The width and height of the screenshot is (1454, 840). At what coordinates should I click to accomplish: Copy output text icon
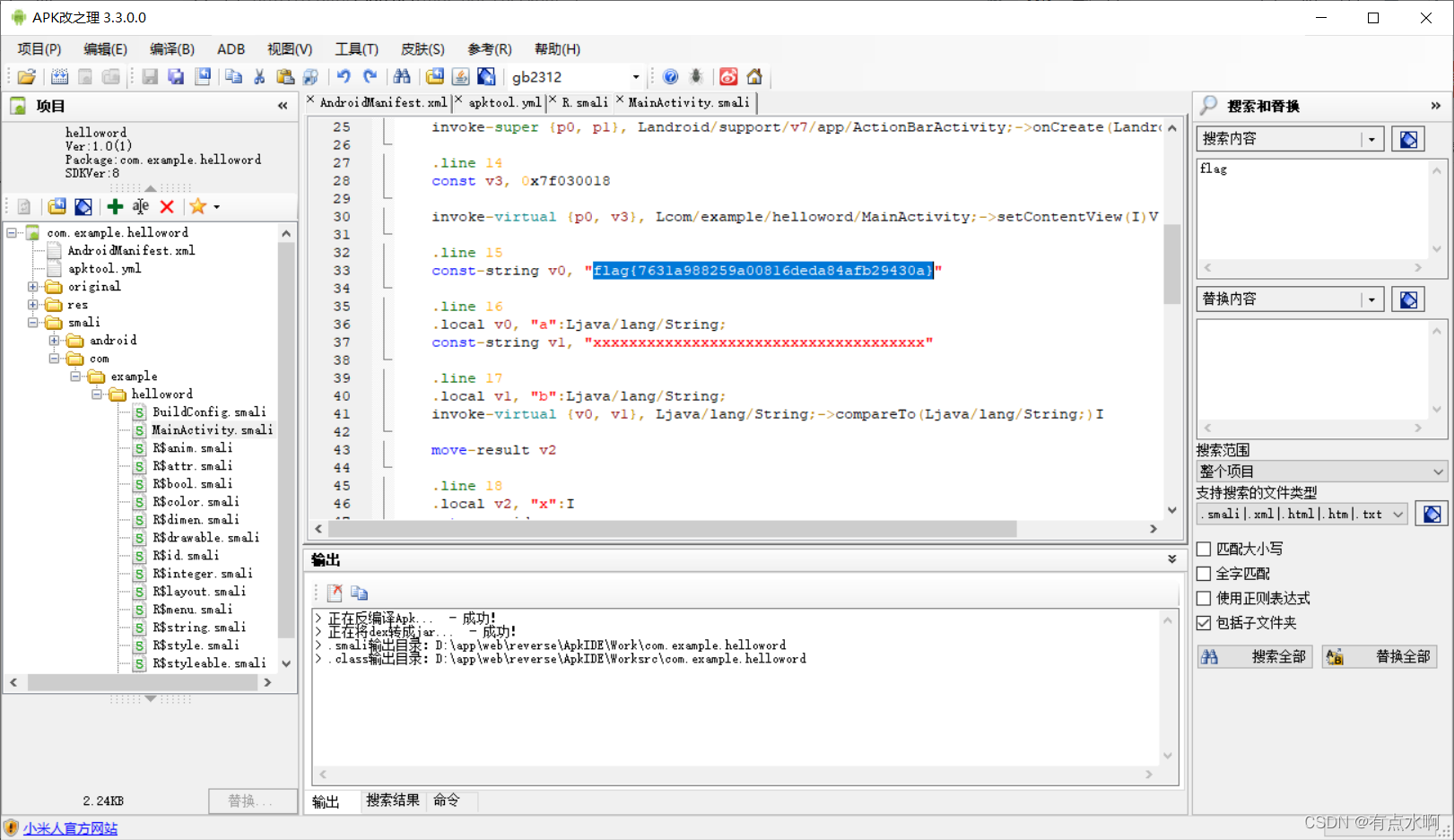tap(360, 593)
